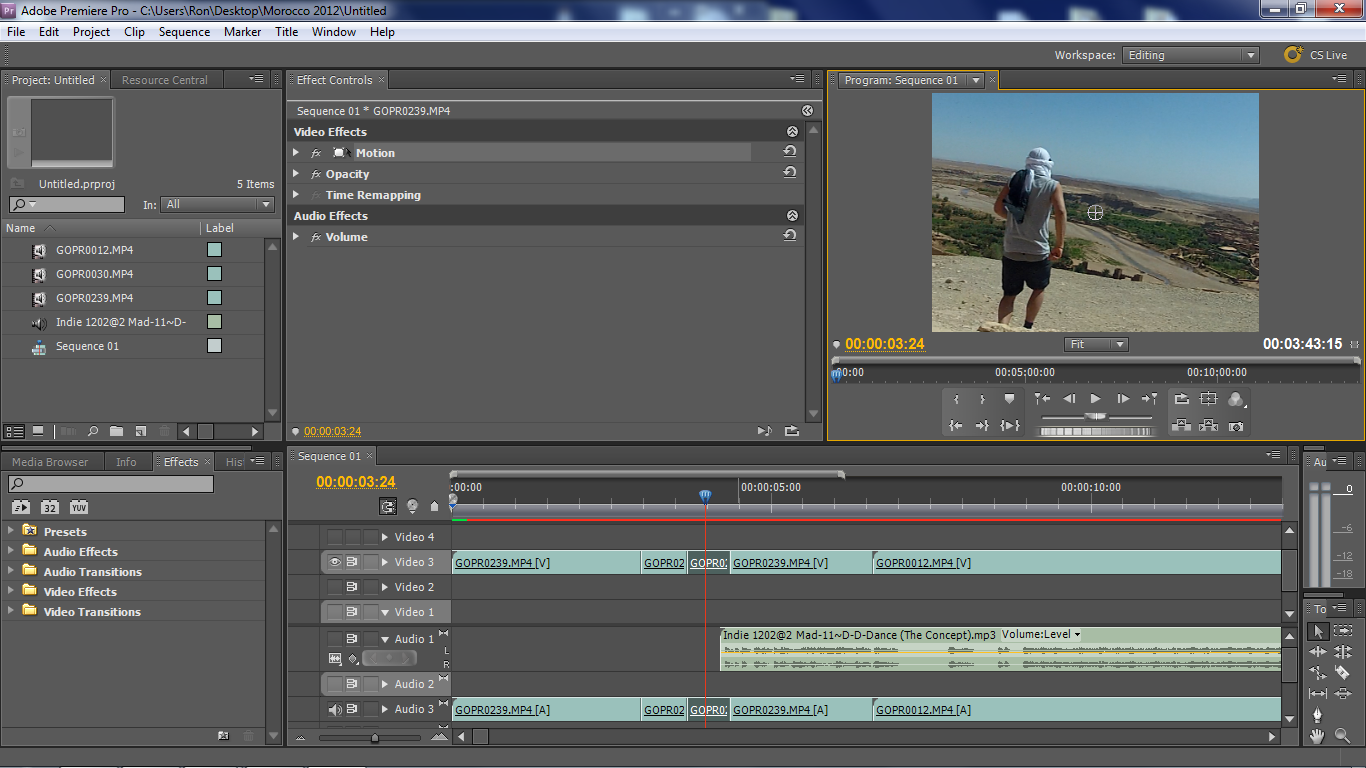
Task: Click the Loop button in Program monitor
Action: tap(1181, 398)
